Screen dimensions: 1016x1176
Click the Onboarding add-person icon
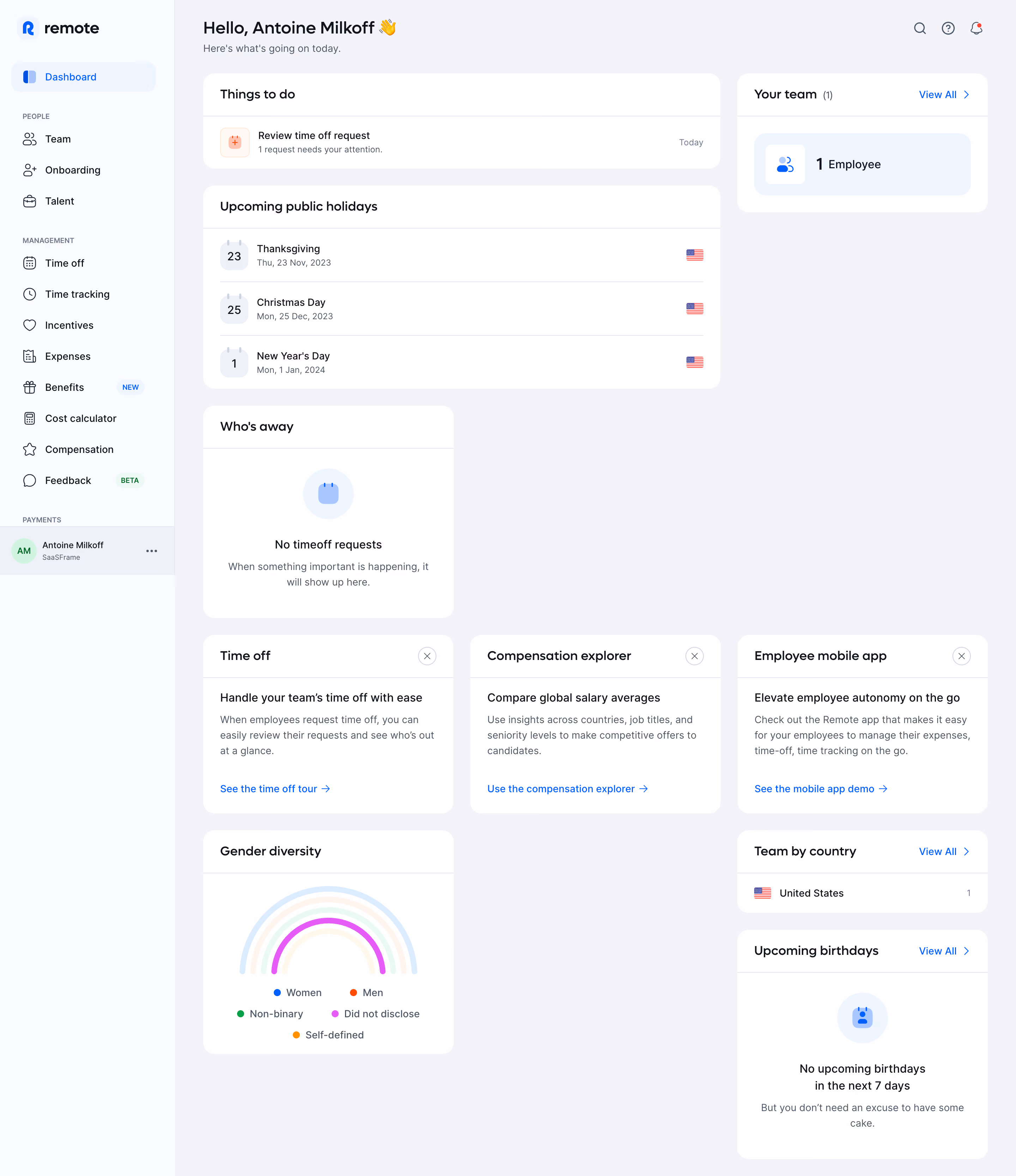[30, 170]
